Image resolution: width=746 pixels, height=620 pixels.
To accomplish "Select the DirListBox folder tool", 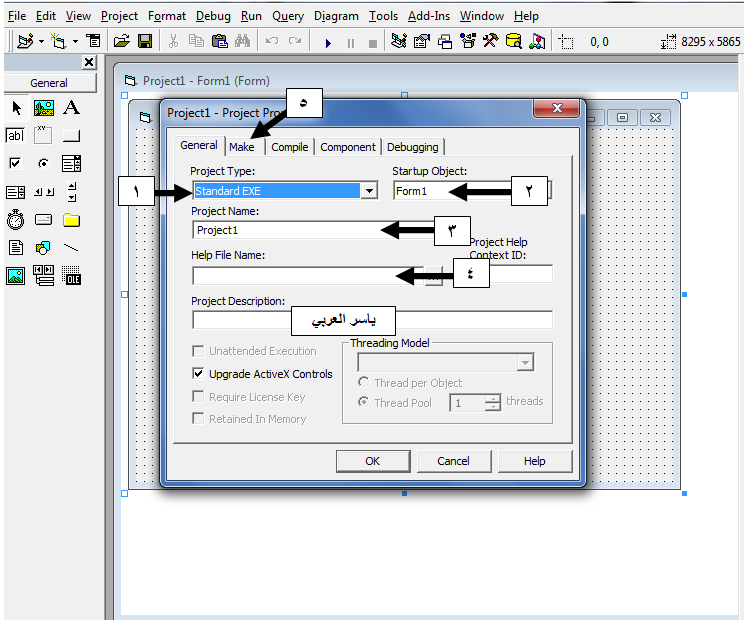I will (71, 220).
